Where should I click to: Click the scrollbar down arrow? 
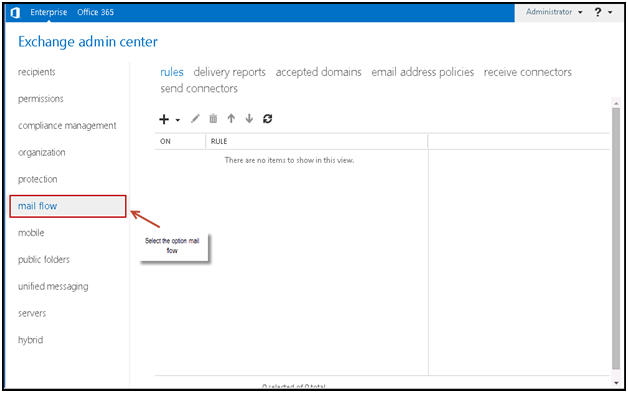coord(616,383)
